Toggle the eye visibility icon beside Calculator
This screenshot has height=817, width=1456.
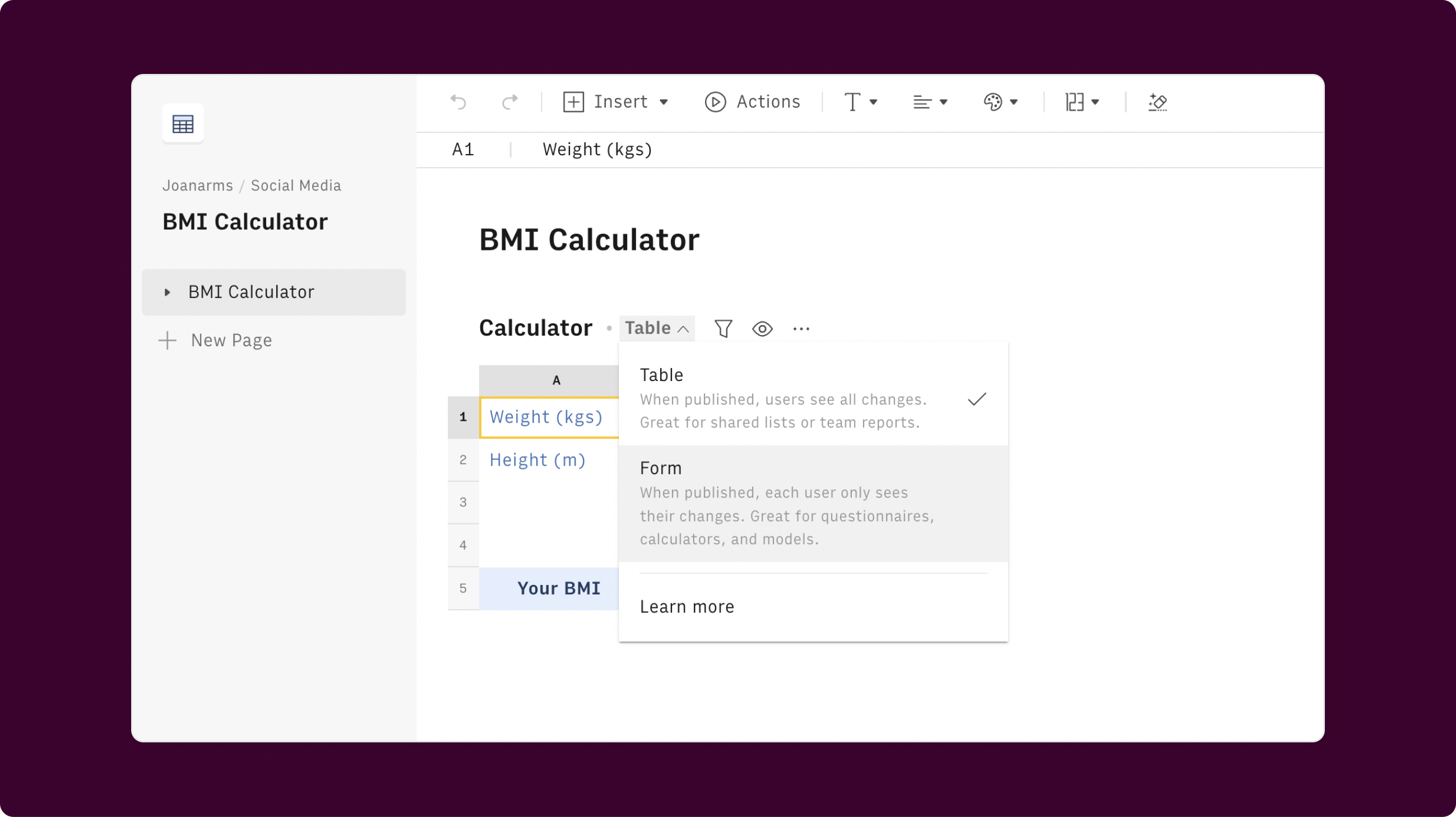tap(762, 328)
